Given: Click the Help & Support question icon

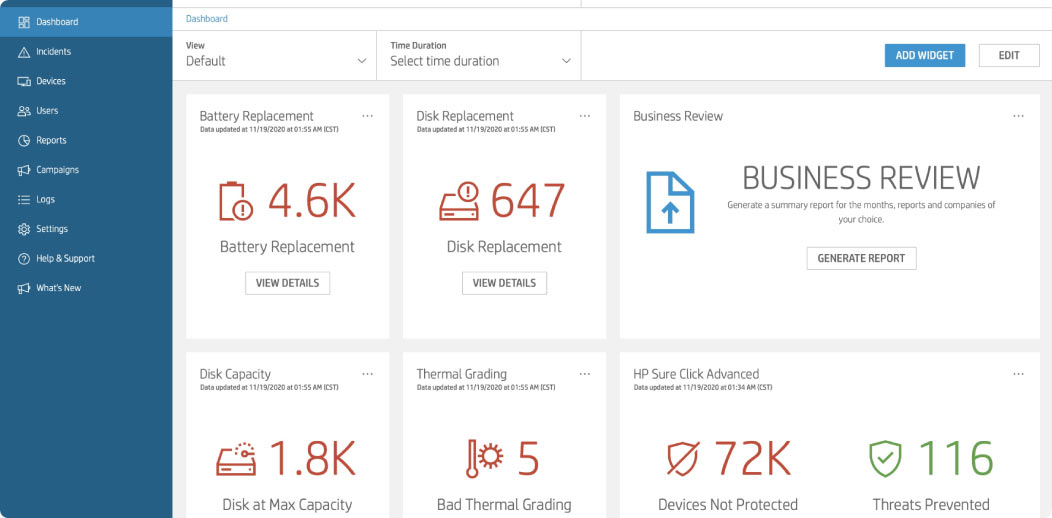Looking at the screenshot, I should (24, 259).
